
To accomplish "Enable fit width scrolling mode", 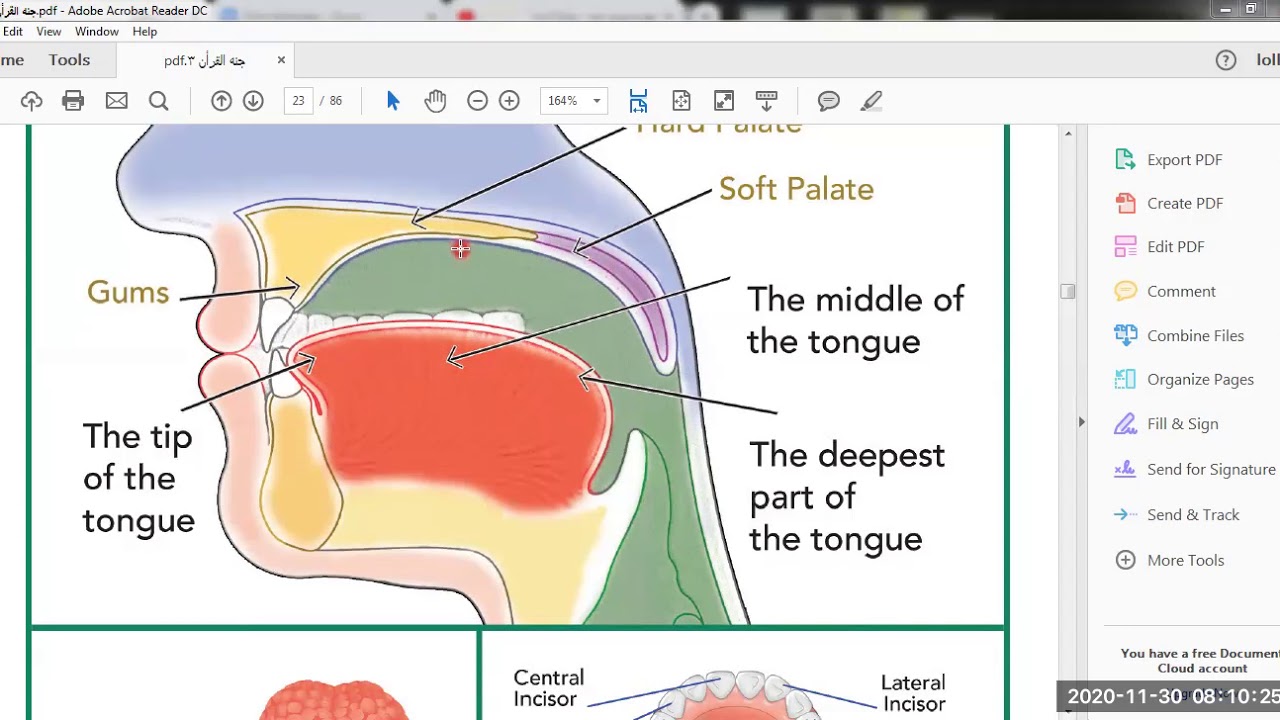I will (x=638, y=101).
